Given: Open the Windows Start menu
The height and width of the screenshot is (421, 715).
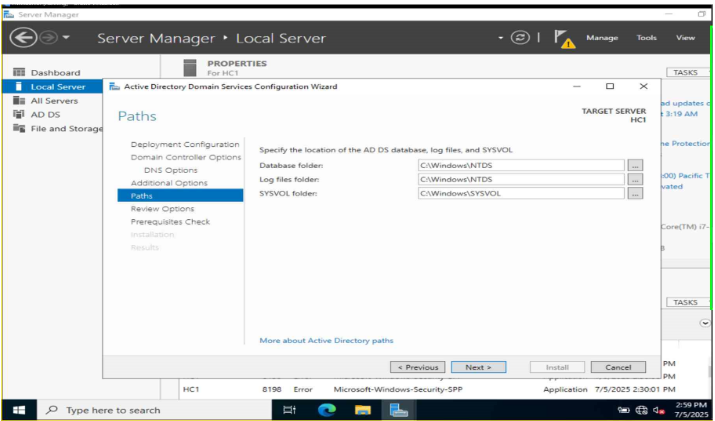Looking at the screenshot, I should (x=19, y=410).
